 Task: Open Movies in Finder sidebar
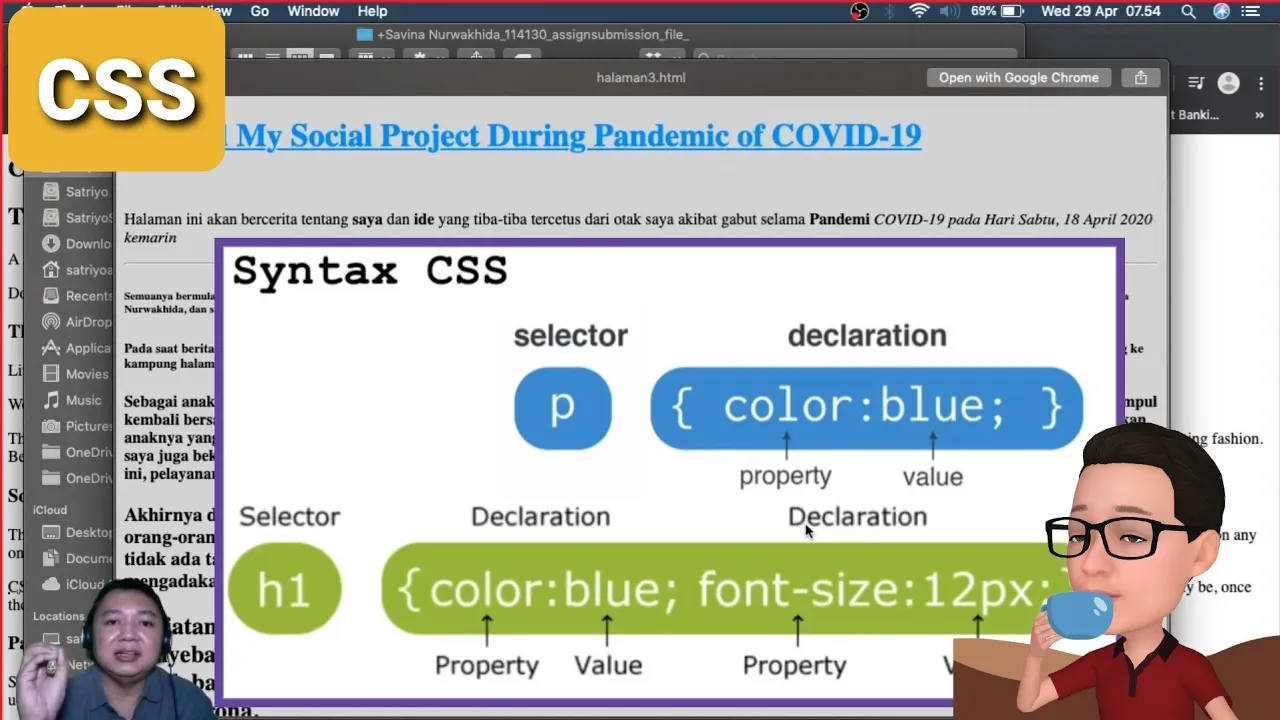(75, 374)
